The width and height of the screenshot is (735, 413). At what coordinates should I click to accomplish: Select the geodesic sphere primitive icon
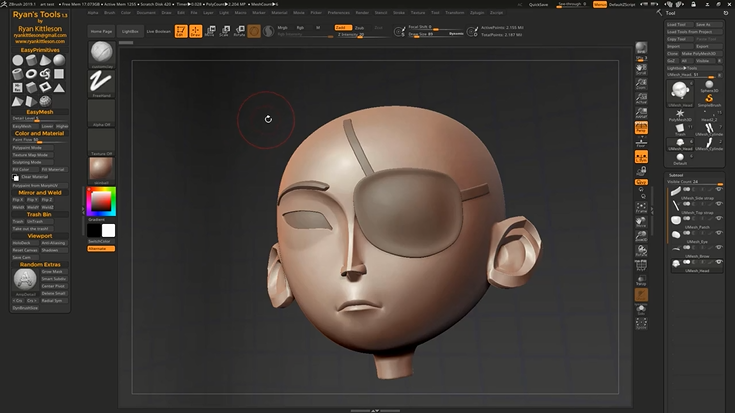click(45, 101)
